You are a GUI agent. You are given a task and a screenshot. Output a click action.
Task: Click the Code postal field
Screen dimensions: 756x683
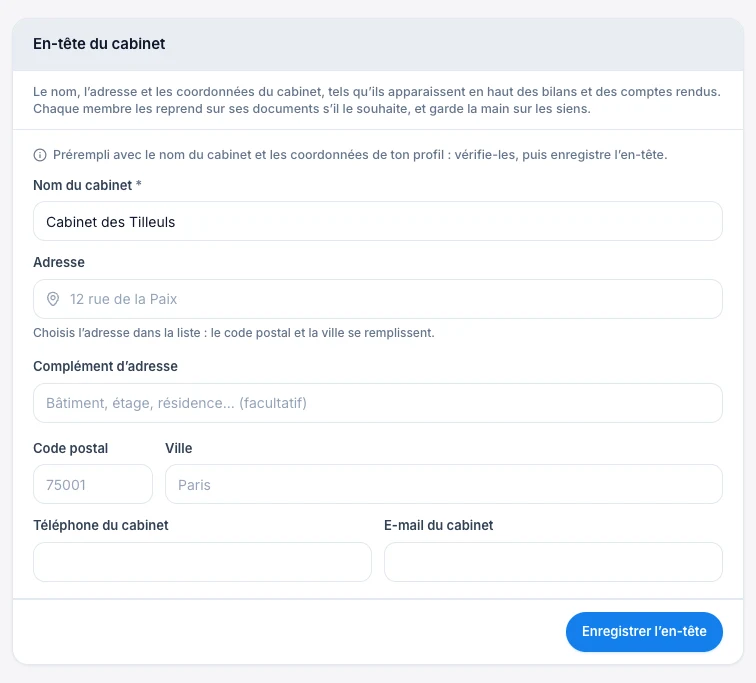tap(93, 484)
